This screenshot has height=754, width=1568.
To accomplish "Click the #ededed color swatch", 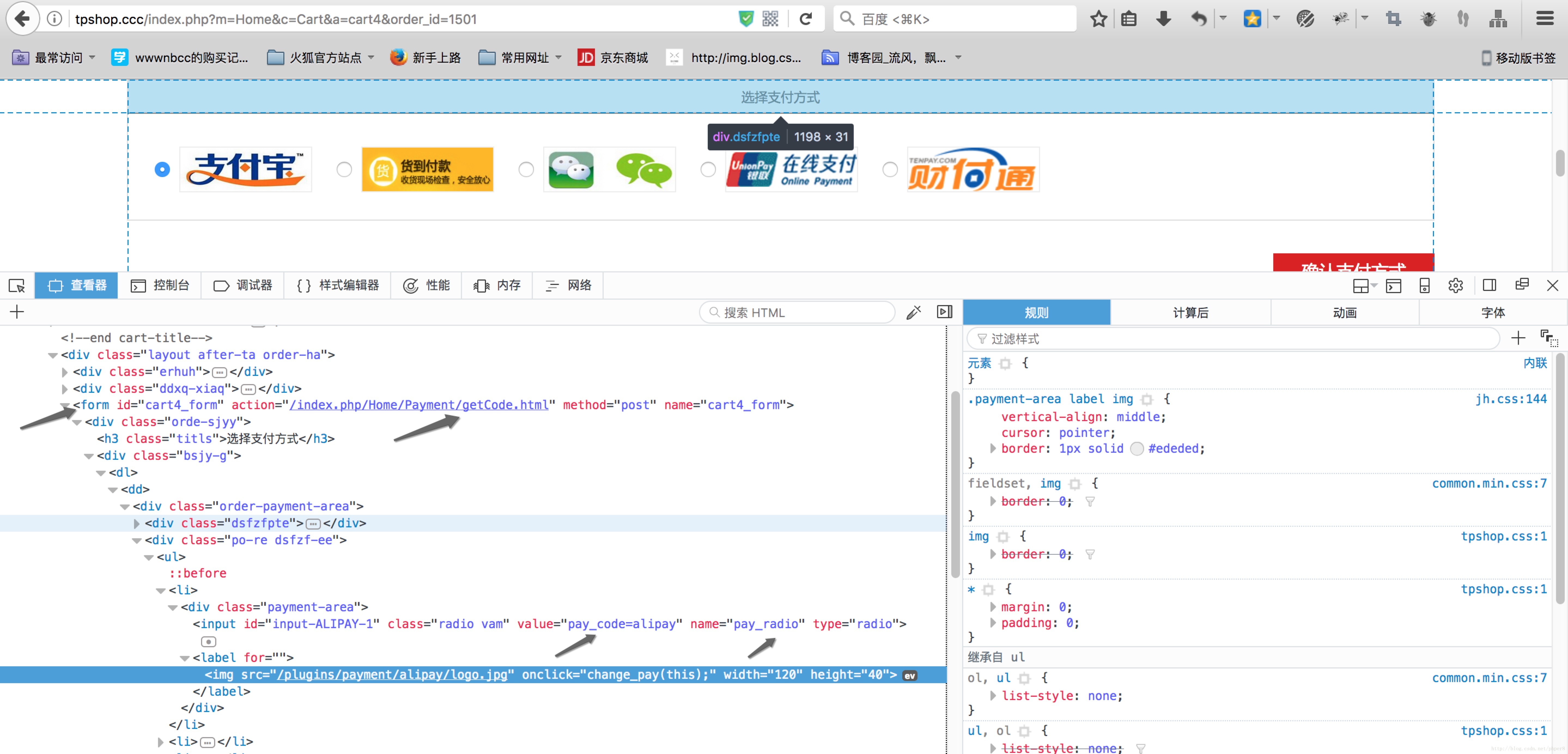I will [x=1137, y=449].
